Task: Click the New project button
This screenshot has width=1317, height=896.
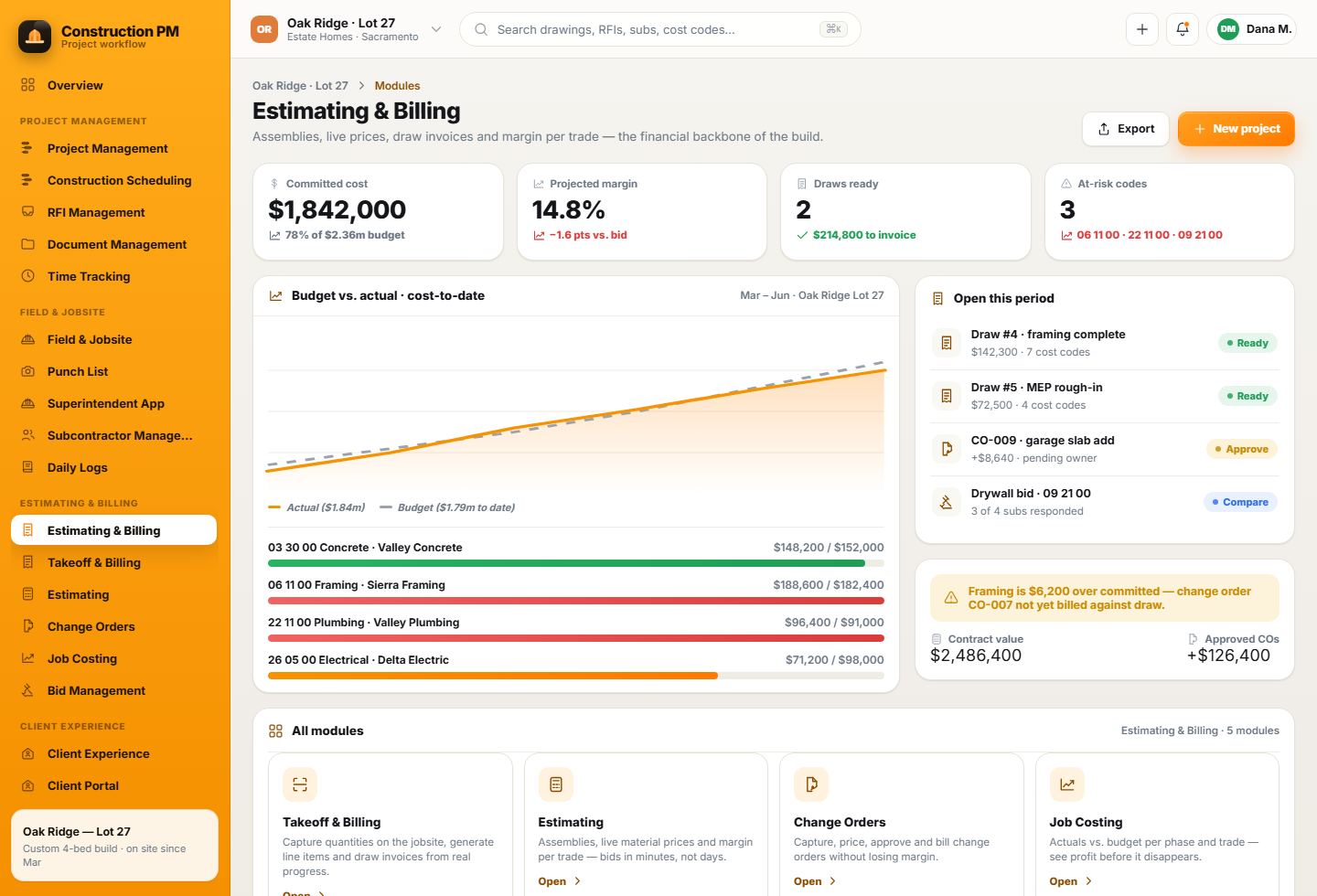Action: 1237,129
